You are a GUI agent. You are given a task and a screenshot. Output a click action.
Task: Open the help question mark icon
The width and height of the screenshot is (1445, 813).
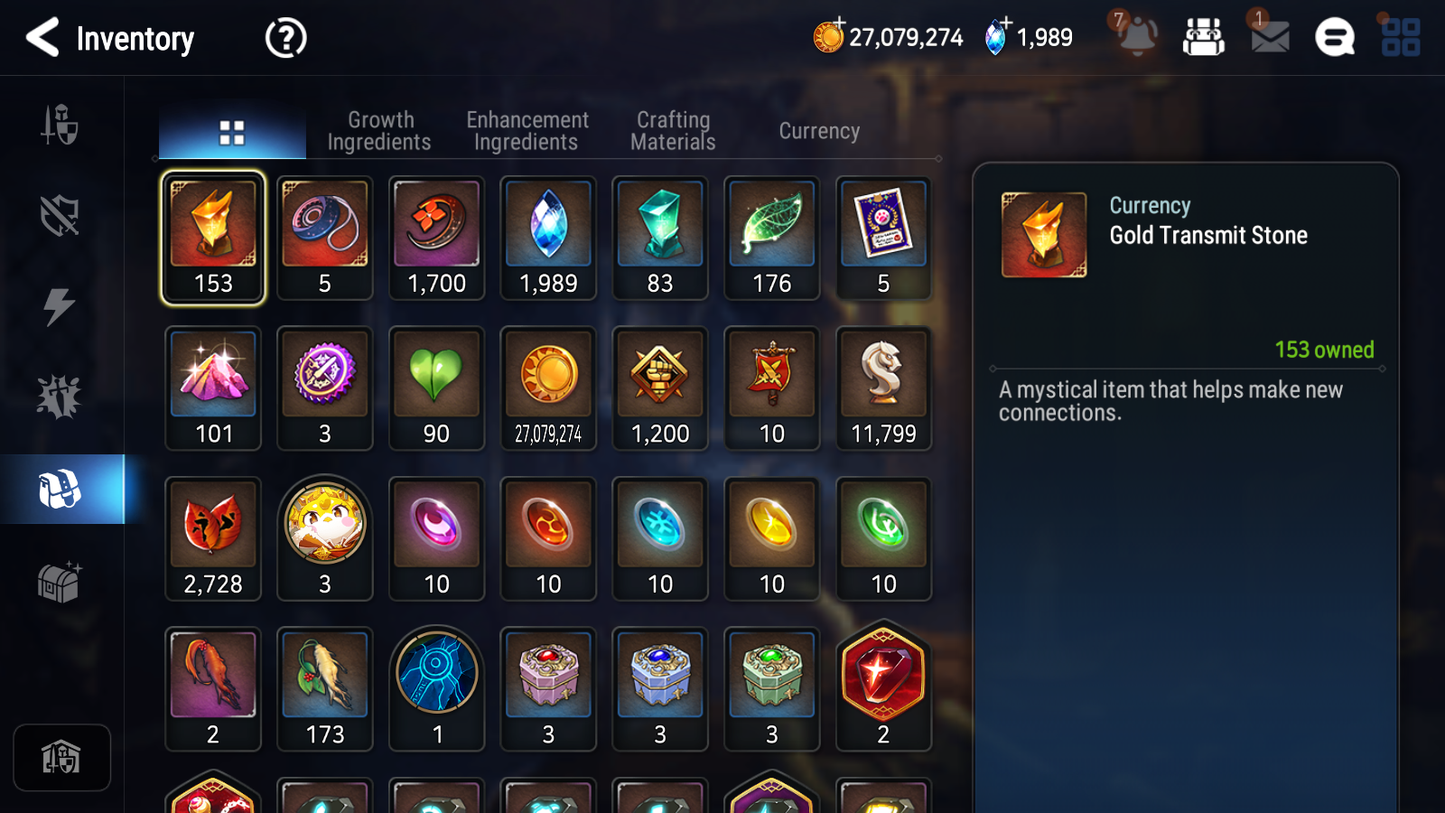pyautogui.click(x=286, y=38)
